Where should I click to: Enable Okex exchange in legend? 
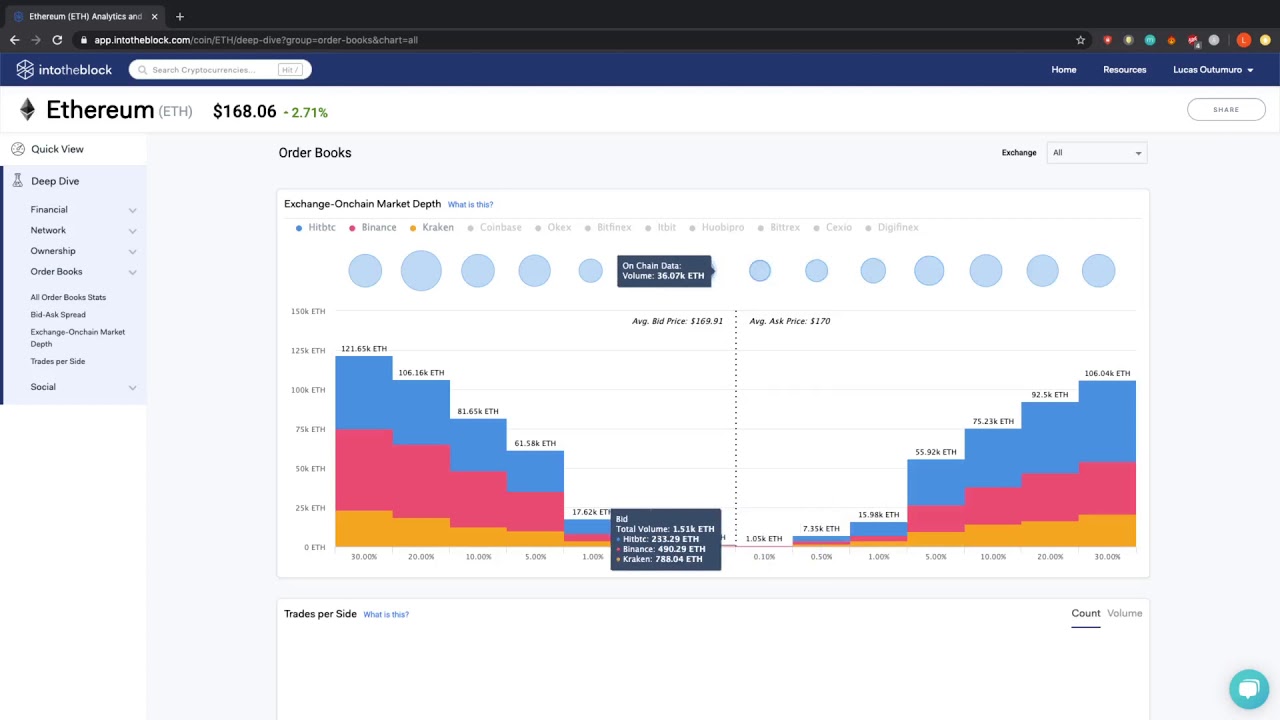click(553, 227)
